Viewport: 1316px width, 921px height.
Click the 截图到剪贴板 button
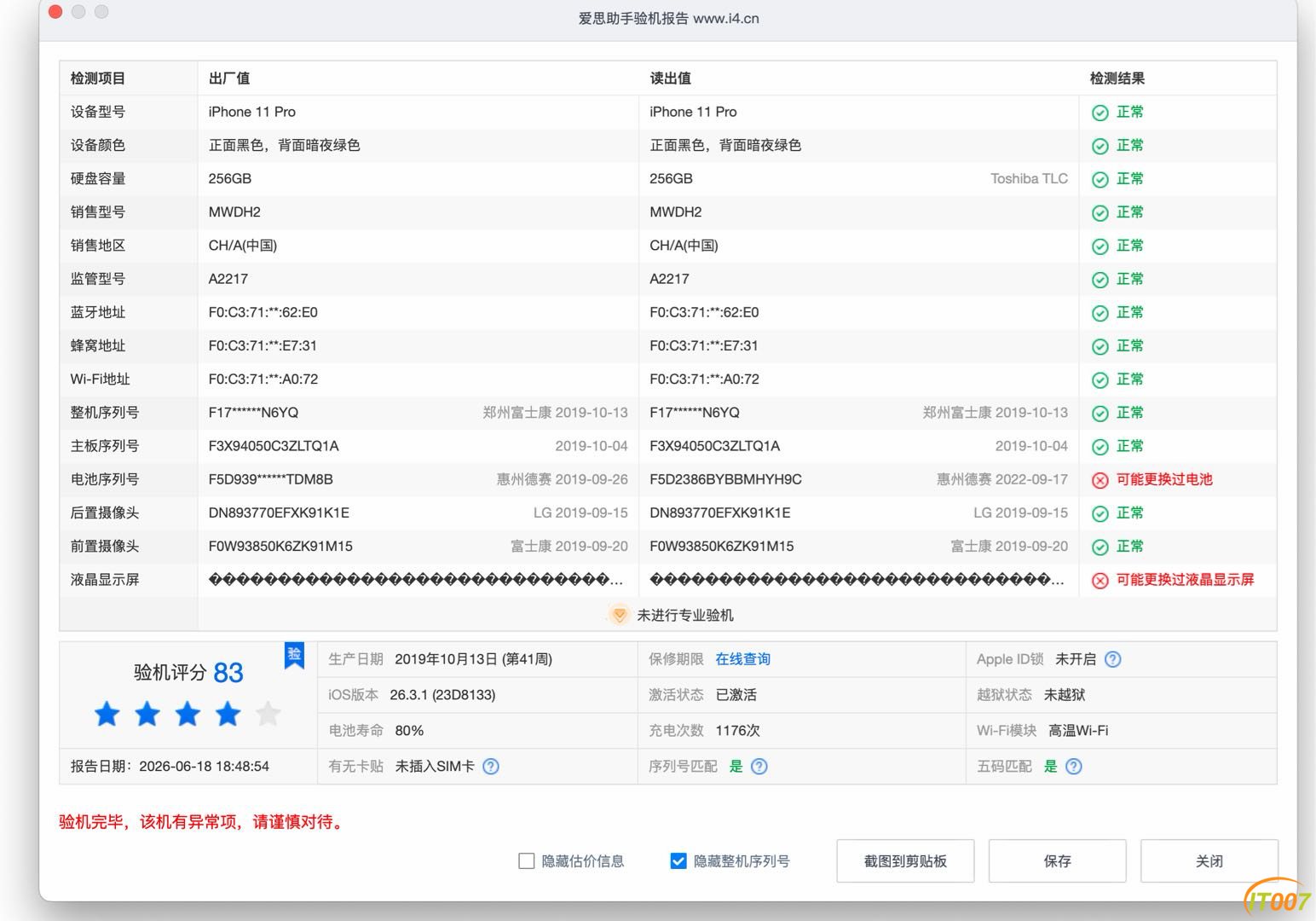pos(905,861)
